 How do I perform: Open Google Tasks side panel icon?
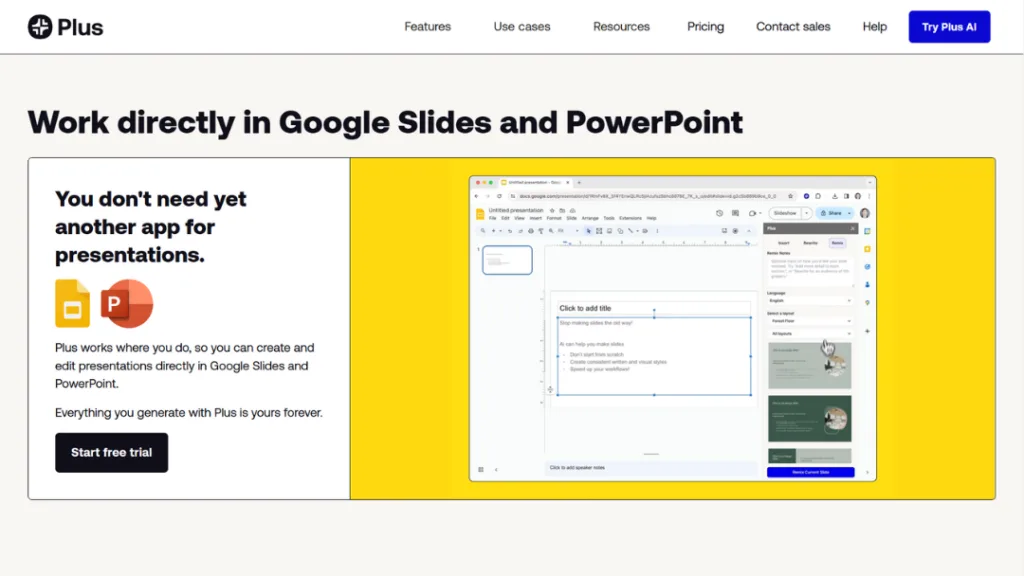click(x=867, y=266)
